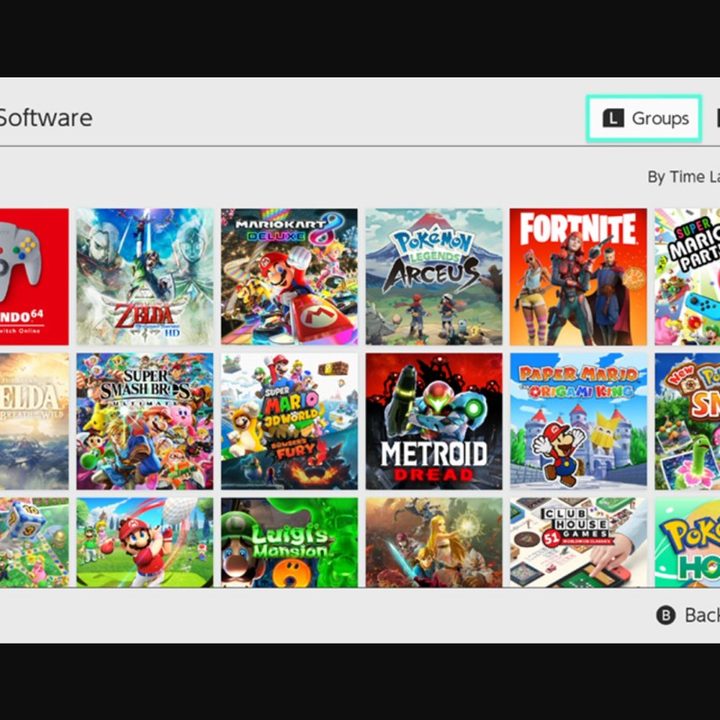This screenshot has height=720, width=720.
Task: Select Super Mario Party Superstars tile
Action: pyautogui.click(x=687, y=277)
